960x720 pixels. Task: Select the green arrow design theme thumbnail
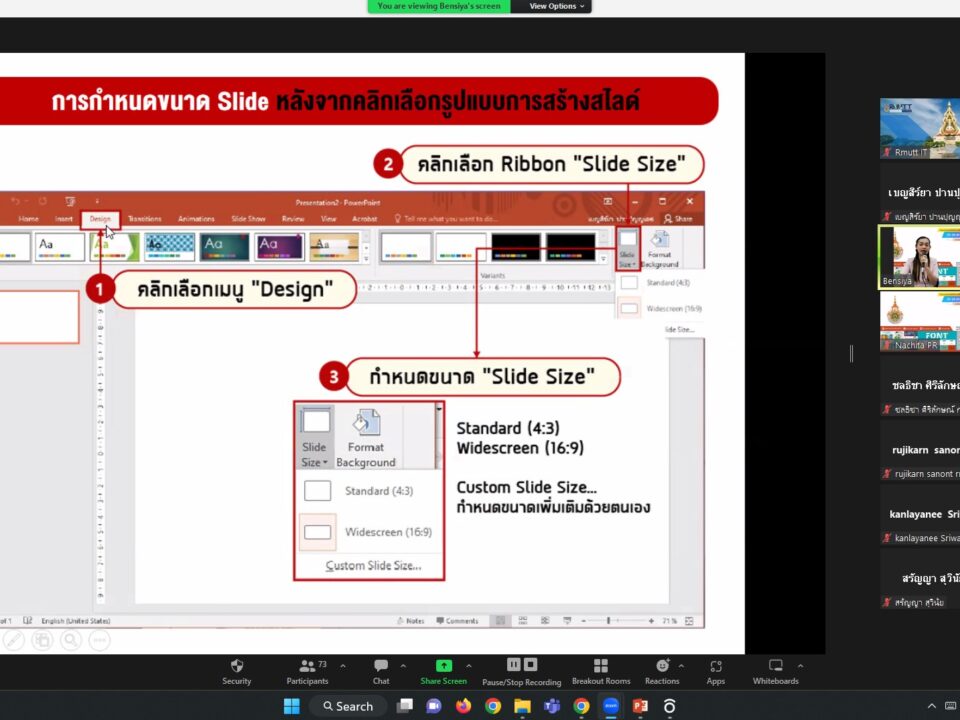[114, 247]
